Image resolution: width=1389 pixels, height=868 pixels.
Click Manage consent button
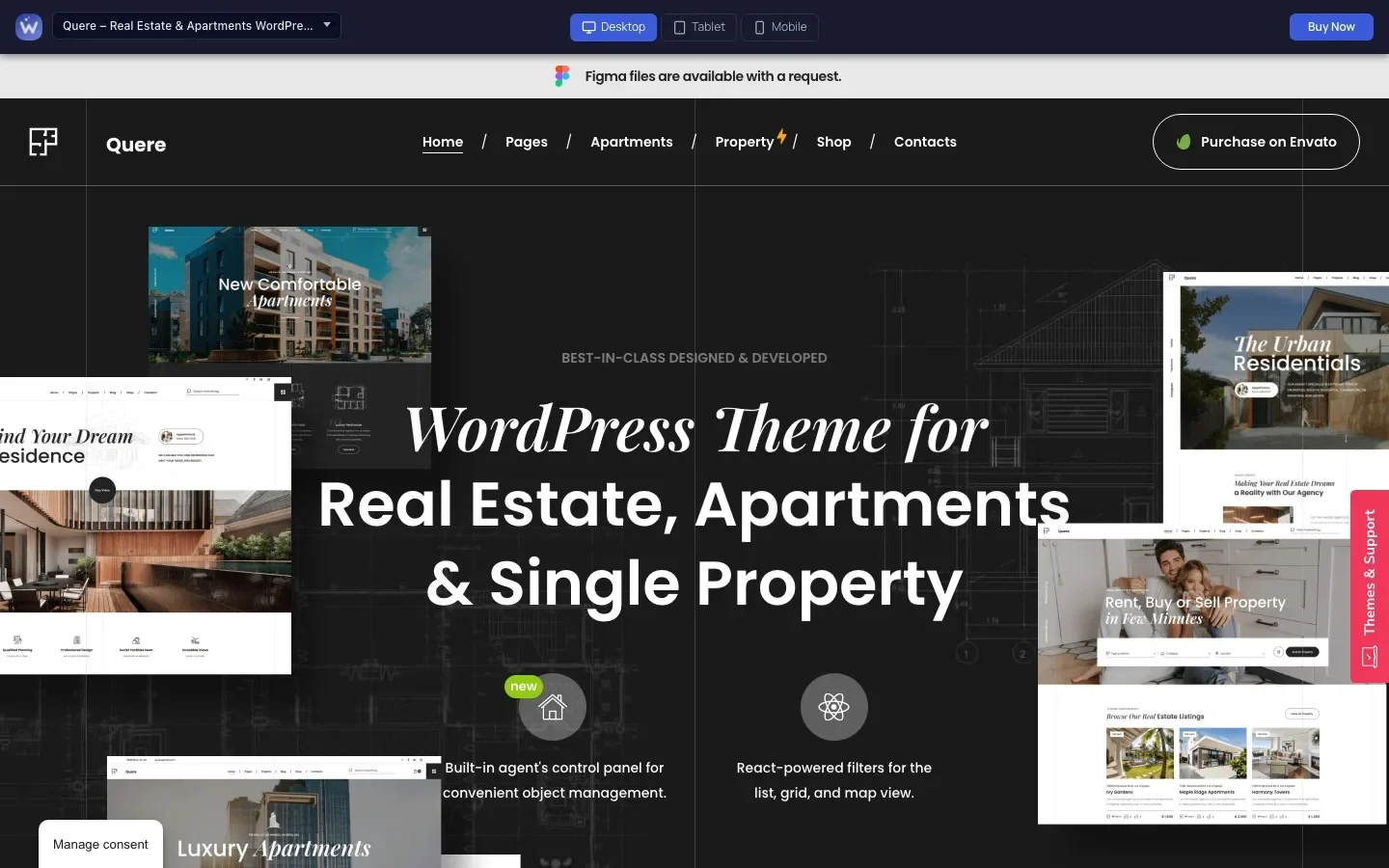[100, 844]
